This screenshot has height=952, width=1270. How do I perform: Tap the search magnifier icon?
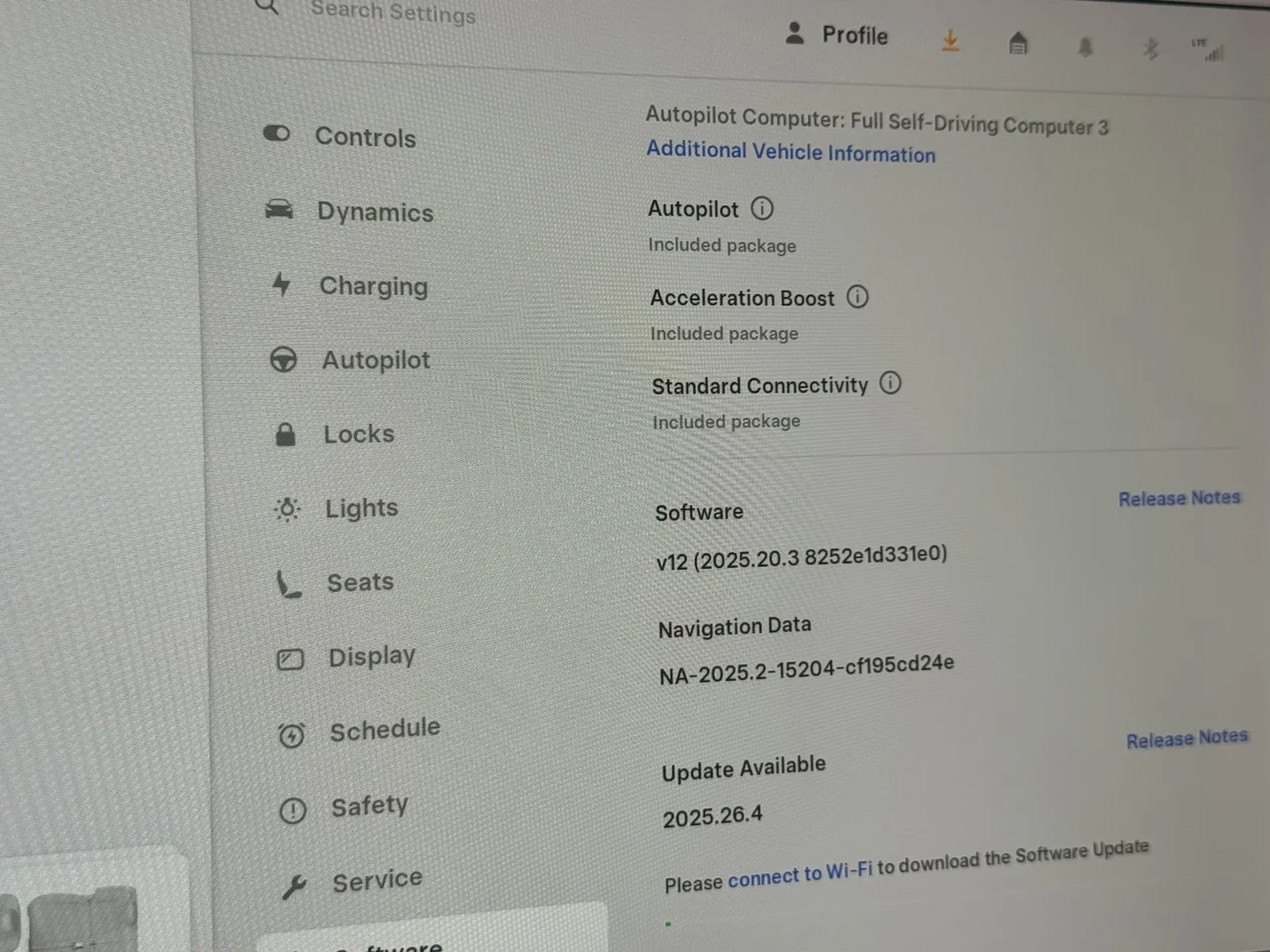pos(267,6)
